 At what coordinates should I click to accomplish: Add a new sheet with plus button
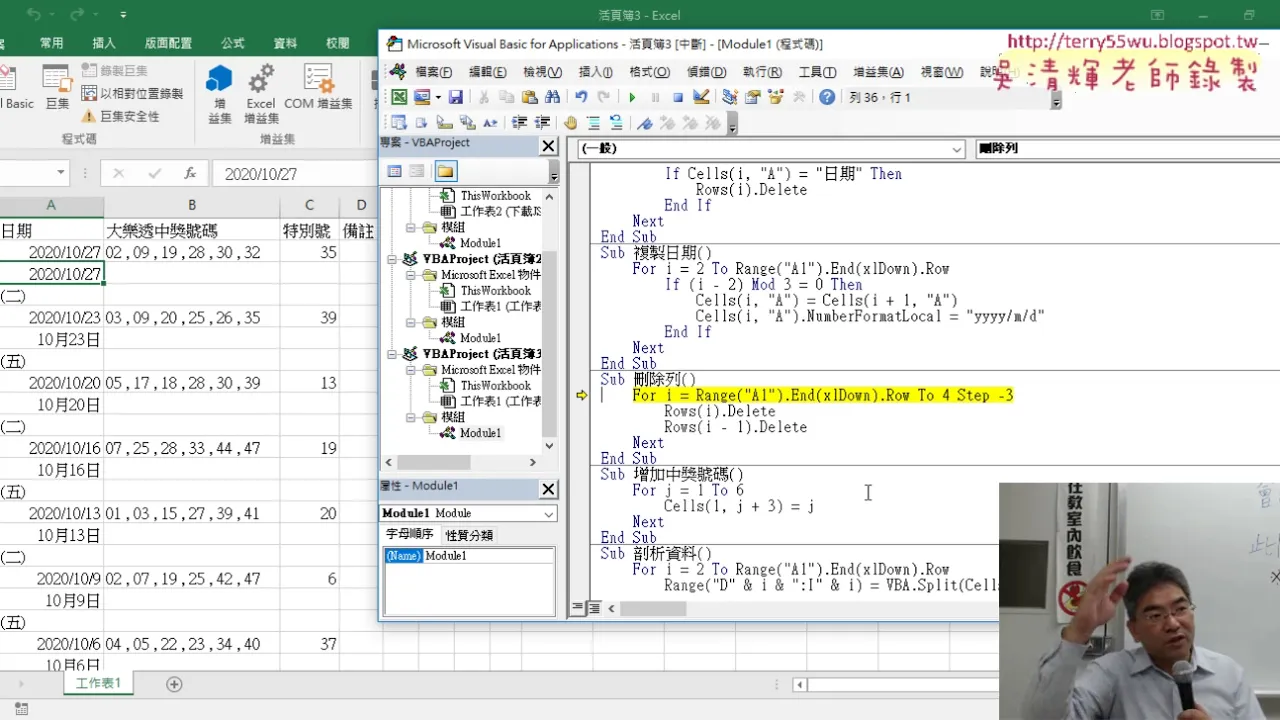point(174,684)
